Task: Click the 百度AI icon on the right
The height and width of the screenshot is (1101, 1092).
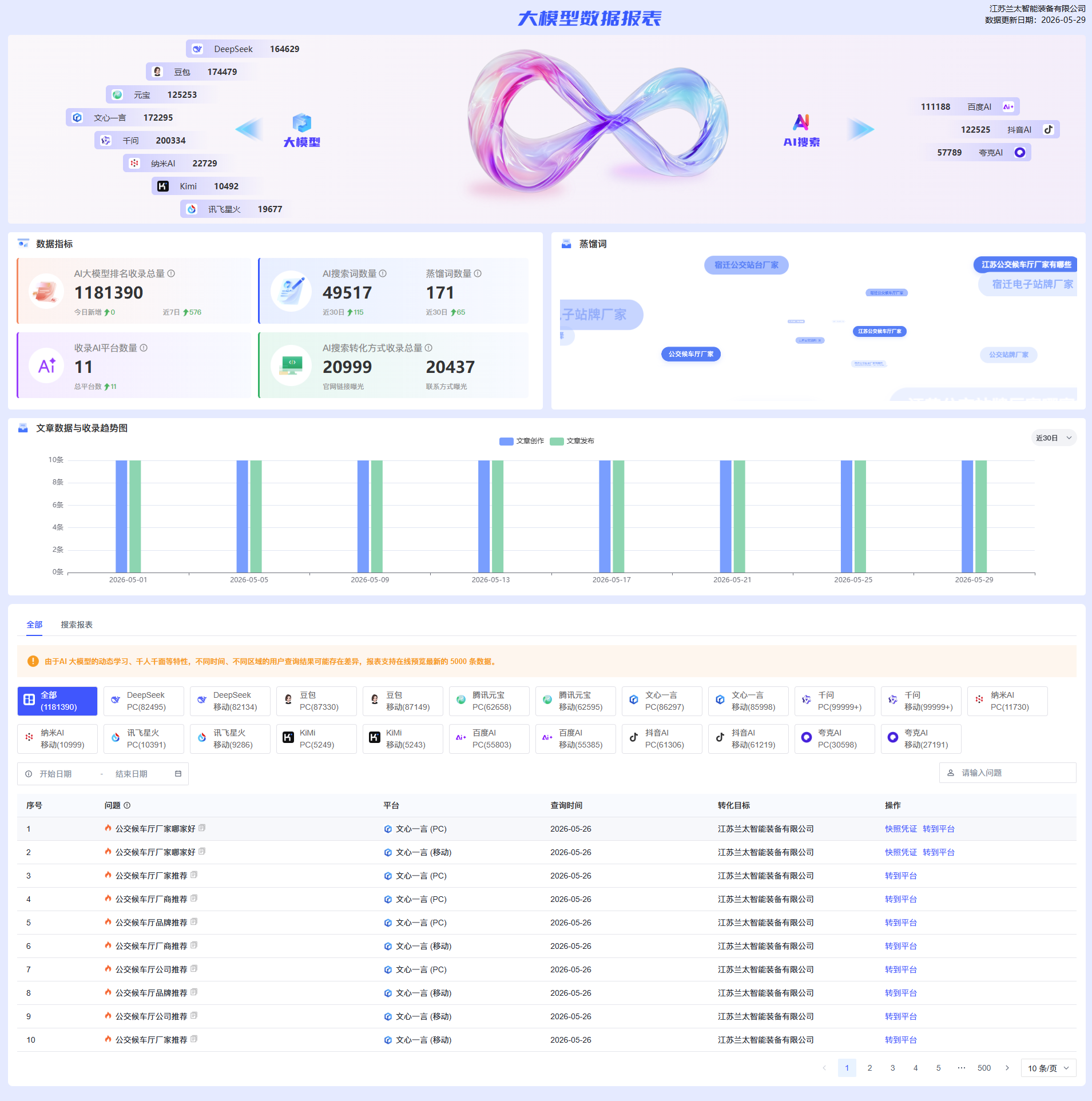Action: point(1008,107)
